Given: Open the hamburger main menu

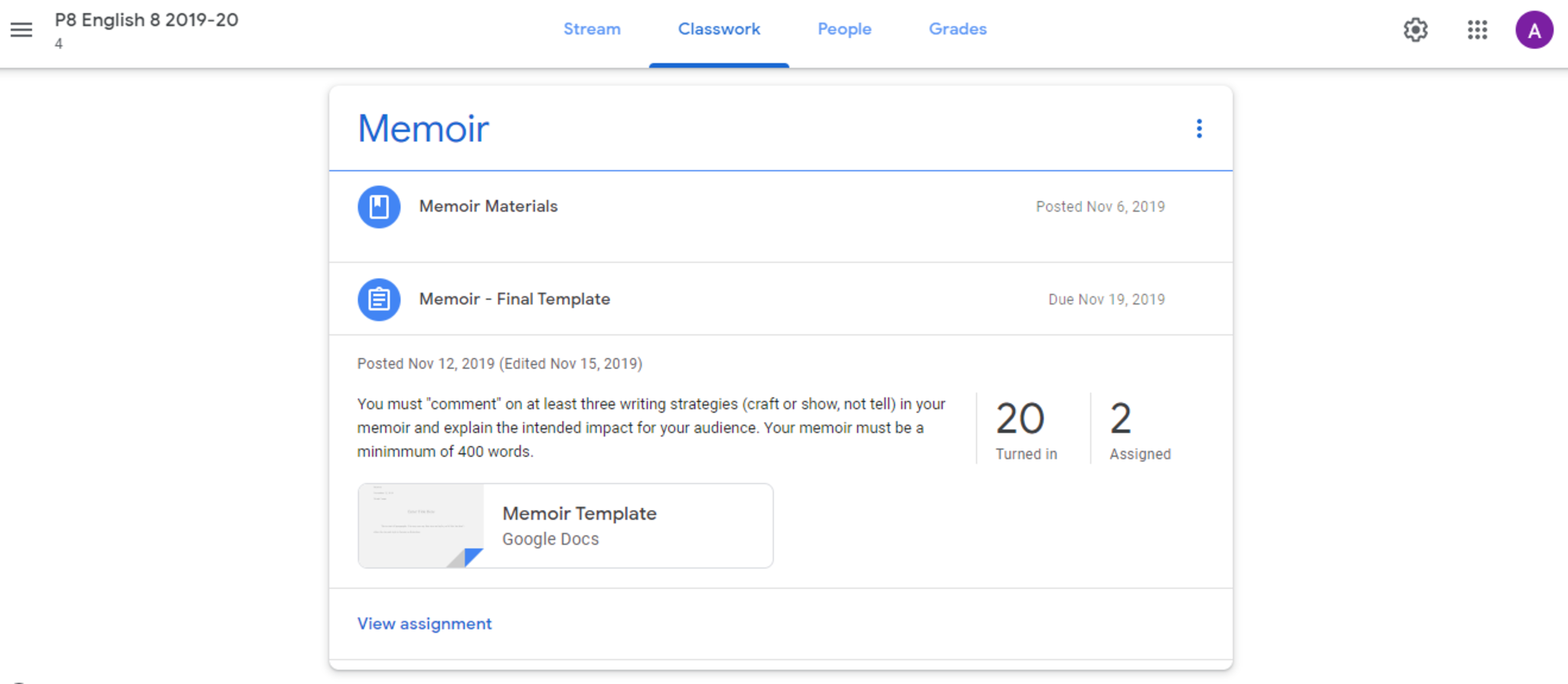Looking at the screenshot, I should (x=21, y=30).
